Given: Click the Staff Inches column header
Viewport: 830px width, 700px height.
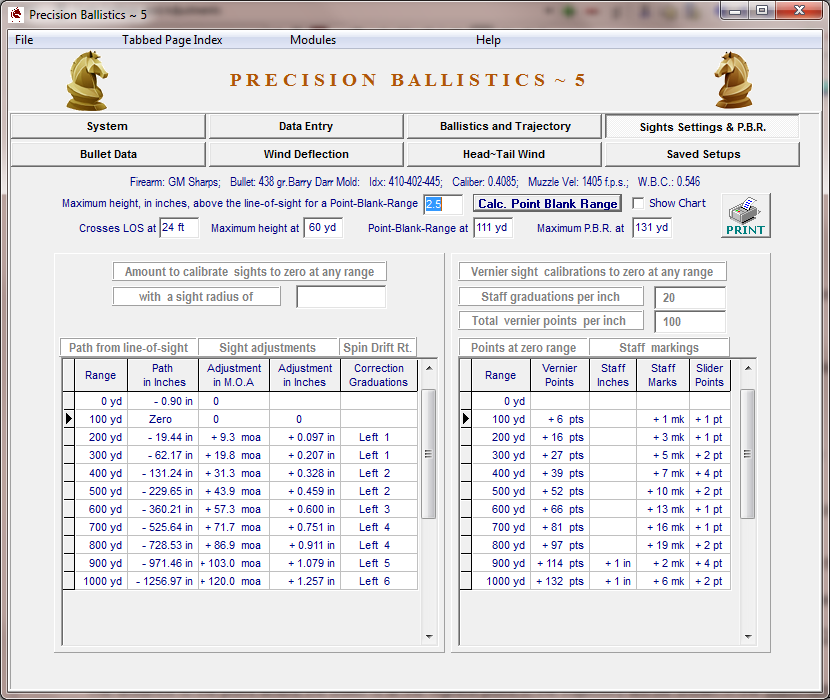Looking at the screenshot, I should 613,375.
